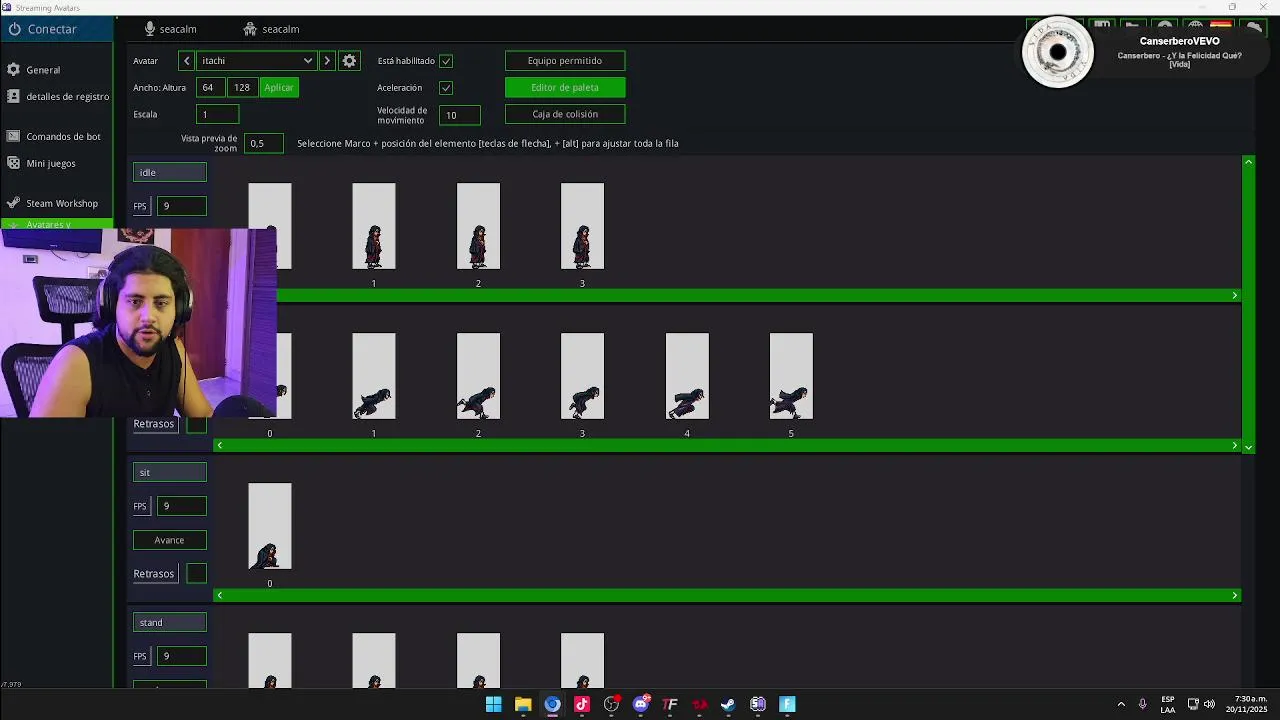Open avatar settings gear icon
Image resolution: width=1280 pixels, height=720 pixels.
click(349, 61)
